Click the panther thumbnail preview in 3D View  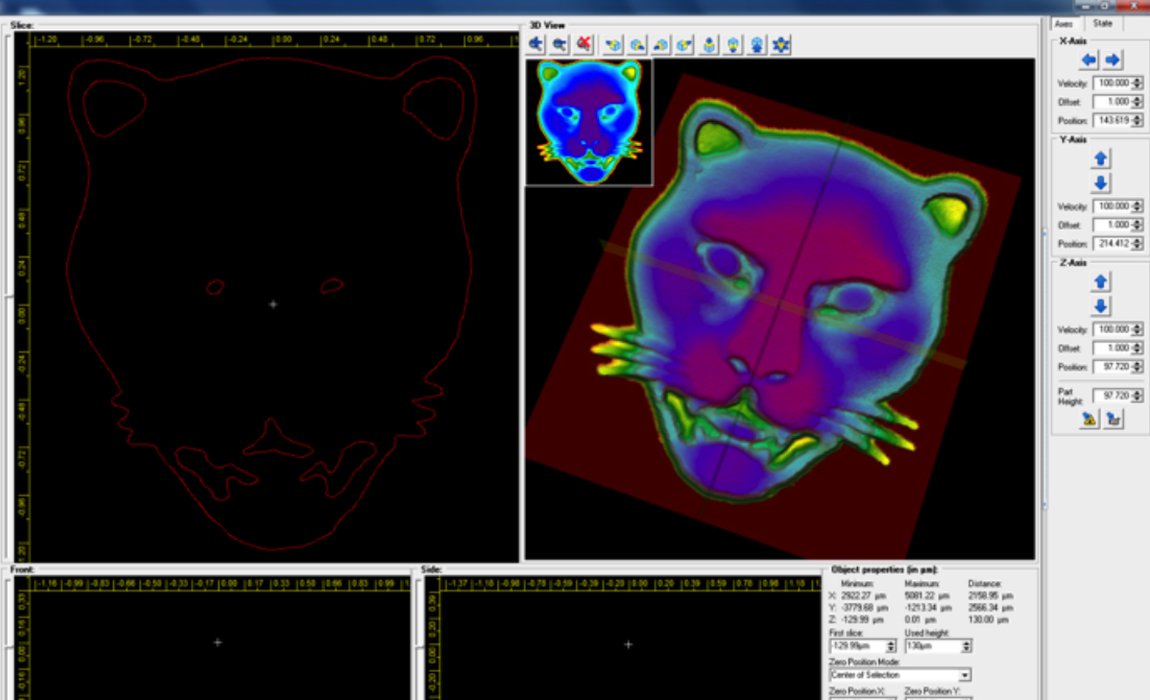pos(589,122)
